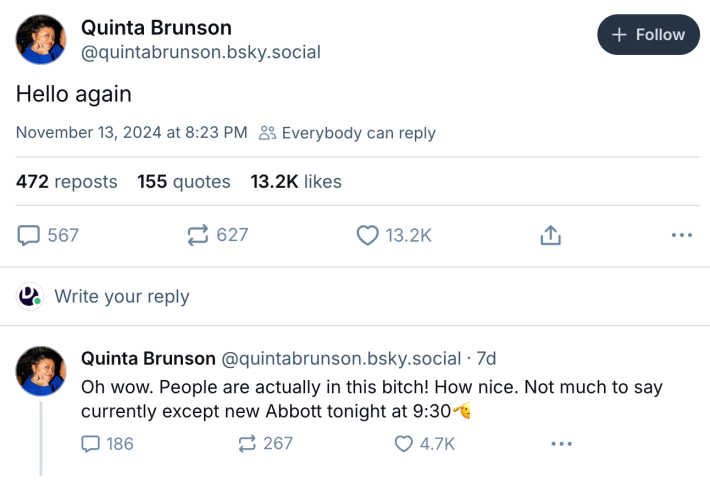This screenshot has height=480, width=710.
Task: Click the reply icon on main post
Action: point(30,235)
